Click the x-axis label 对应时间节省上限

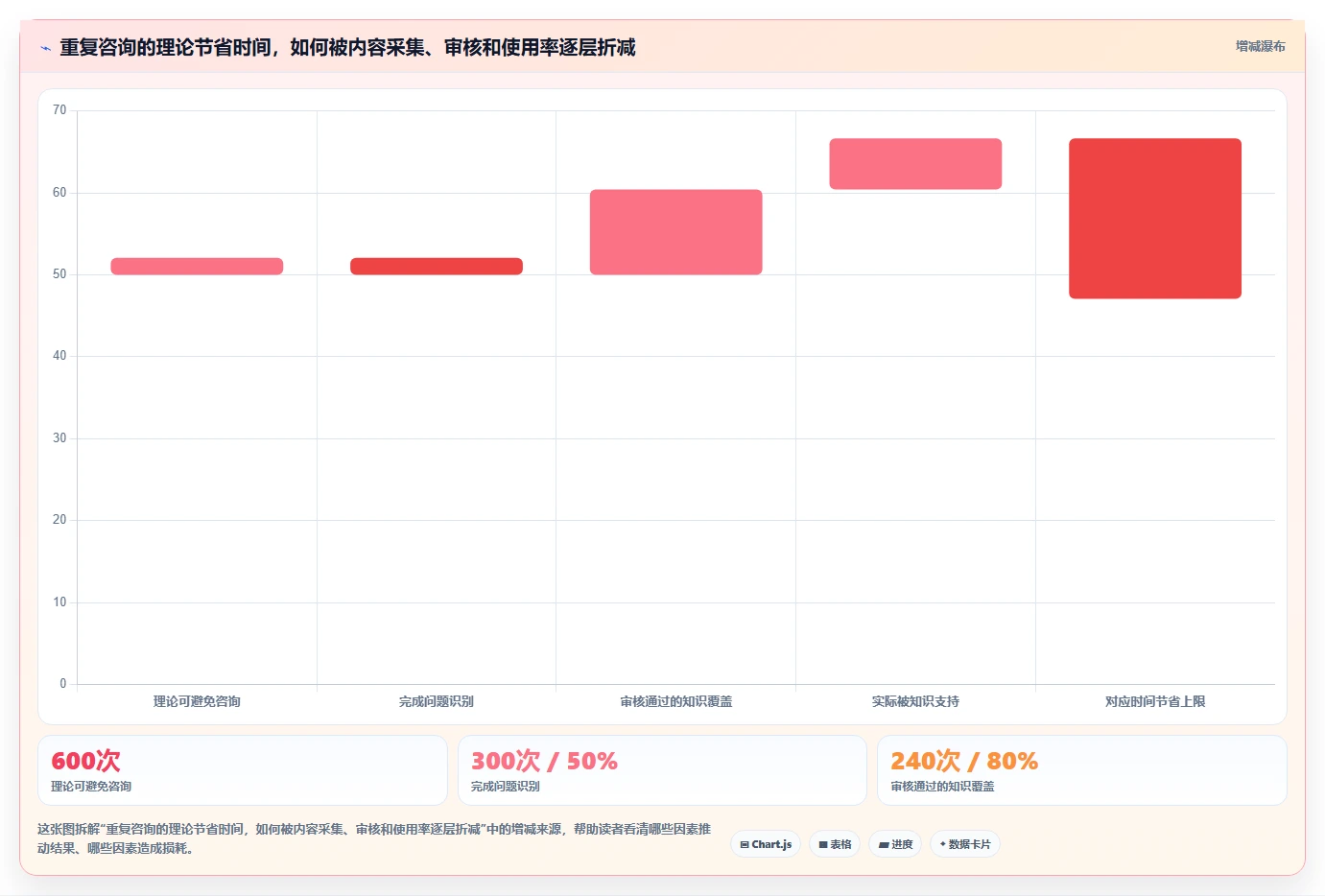pyautogui.click(x=1155, y=701)
